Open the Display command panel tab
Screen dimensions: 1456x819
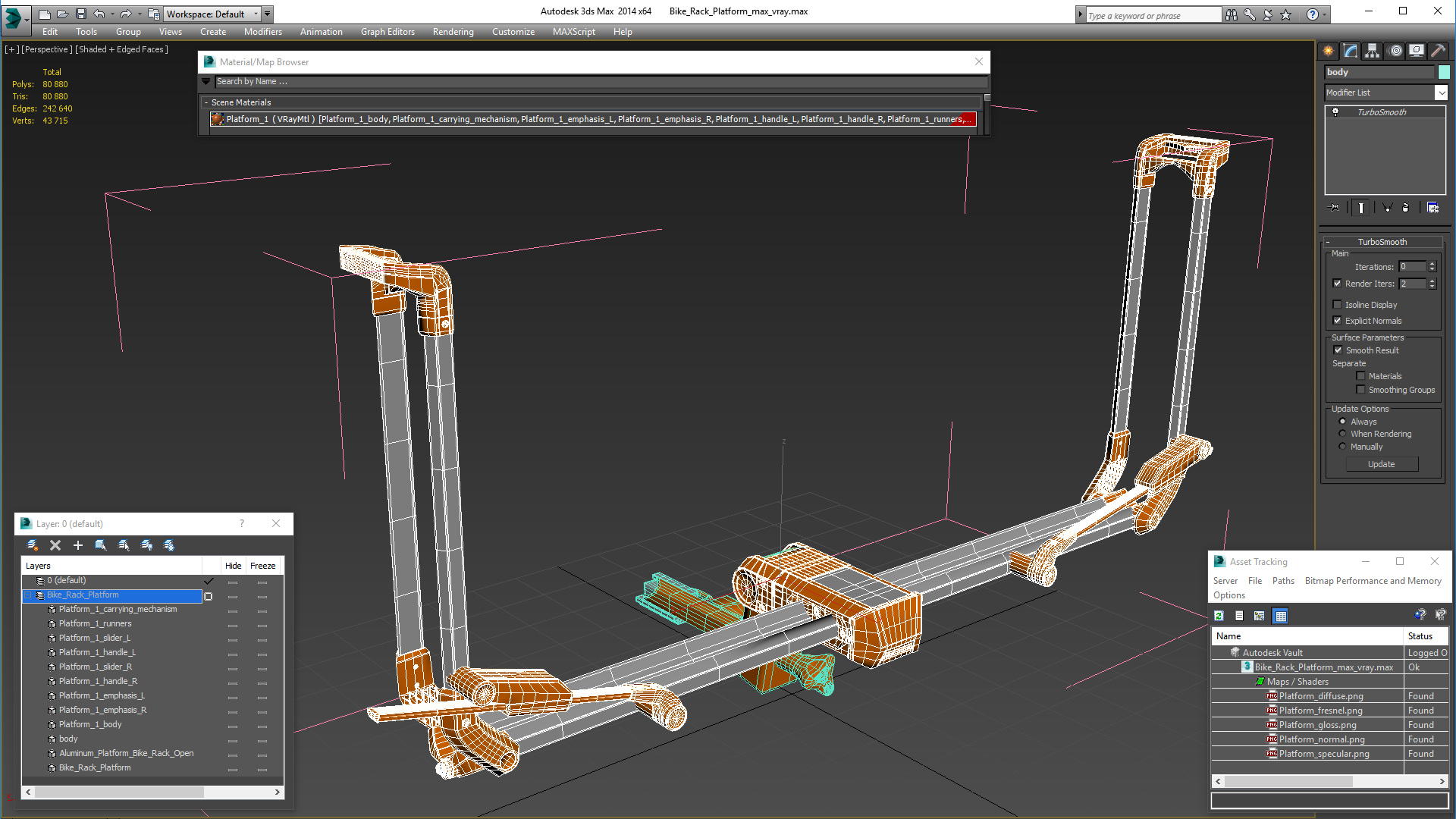1417,51
